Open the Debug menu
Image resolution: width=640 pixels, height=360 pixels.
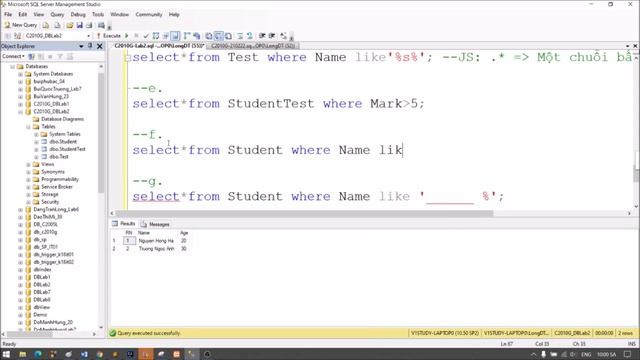(x=78, y=14)
